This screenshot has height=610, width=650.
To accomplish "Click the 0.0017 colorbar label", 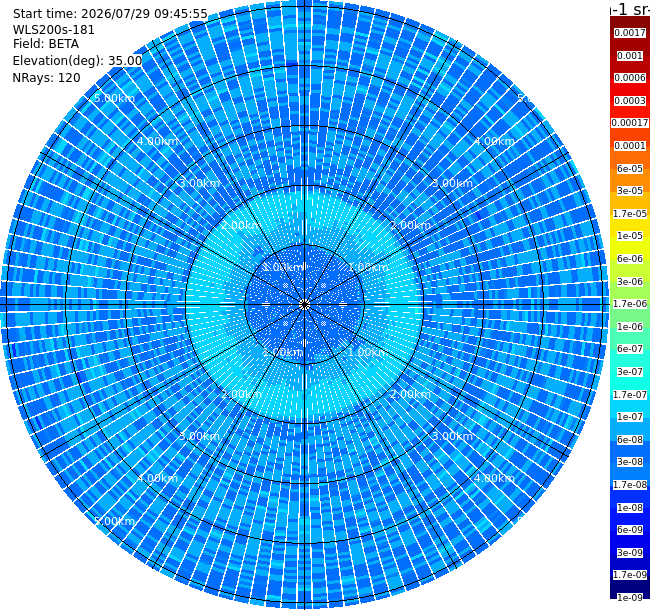I will (630, 33).
